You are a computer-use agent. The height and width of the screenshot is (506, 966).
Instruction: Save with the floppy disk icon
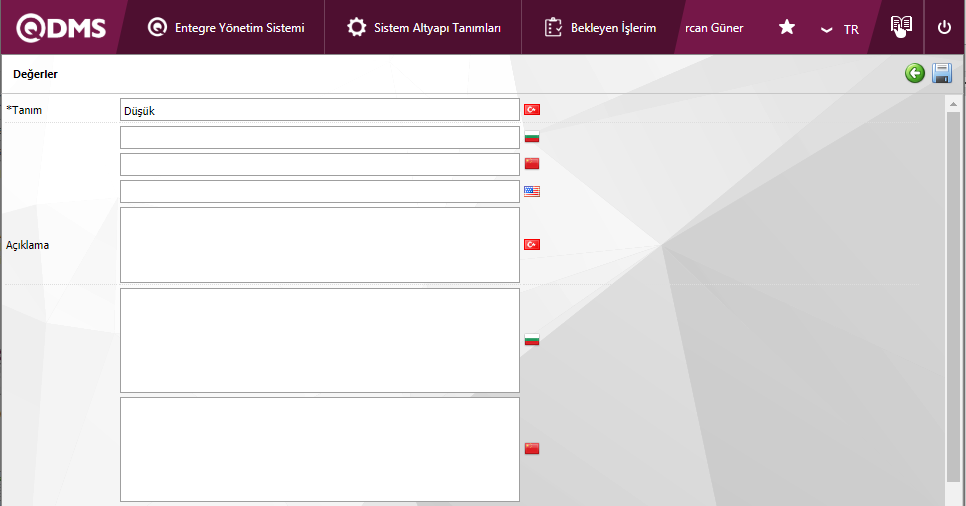(x=942, y=73)
